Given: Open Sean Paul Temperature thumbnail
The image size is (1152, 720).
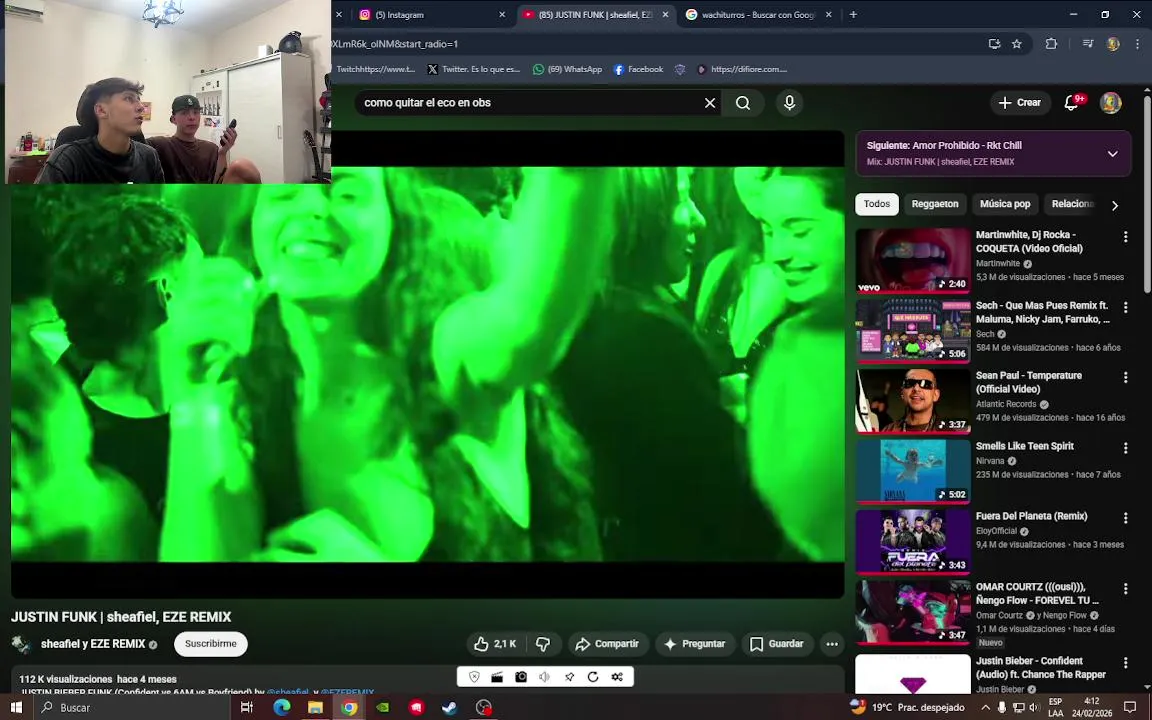Looking at the screenshot, I should [x=912, y=400].
